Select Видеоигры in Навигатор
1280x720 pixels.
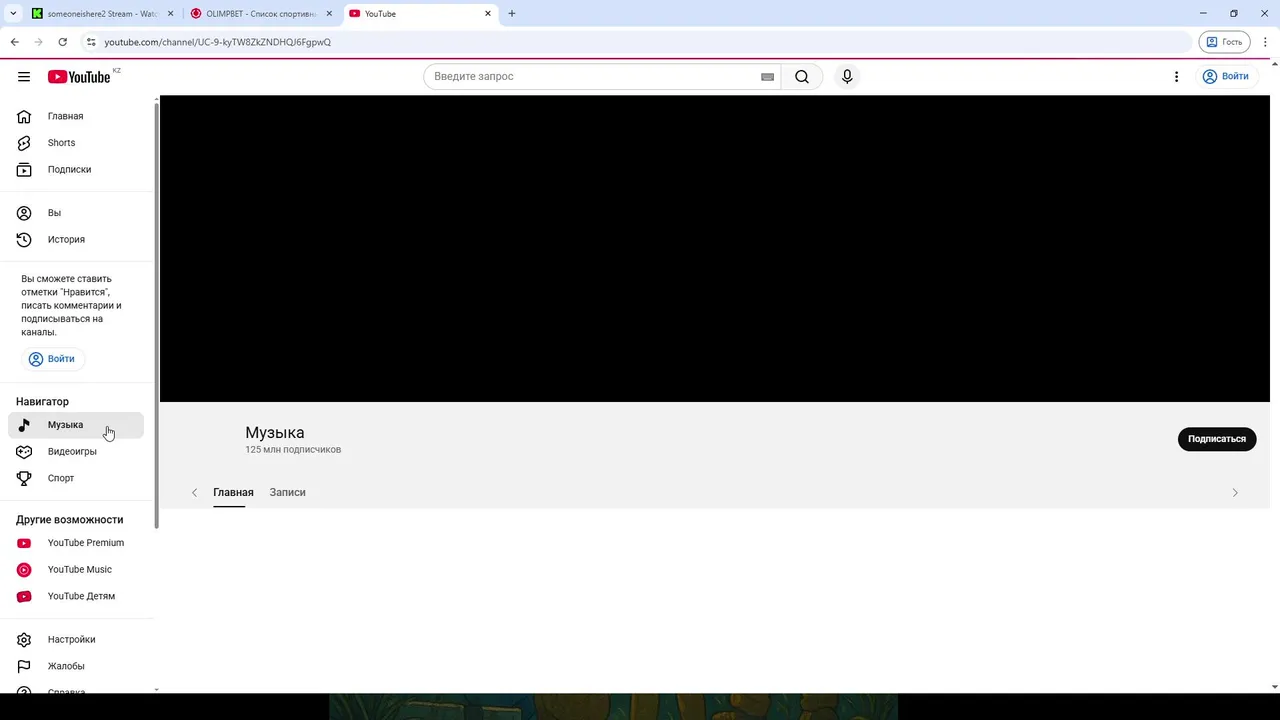[x=76, y=452]
